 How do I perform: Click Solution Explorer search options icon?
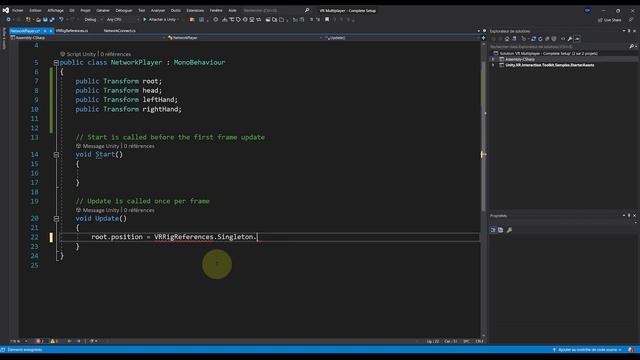632,47
